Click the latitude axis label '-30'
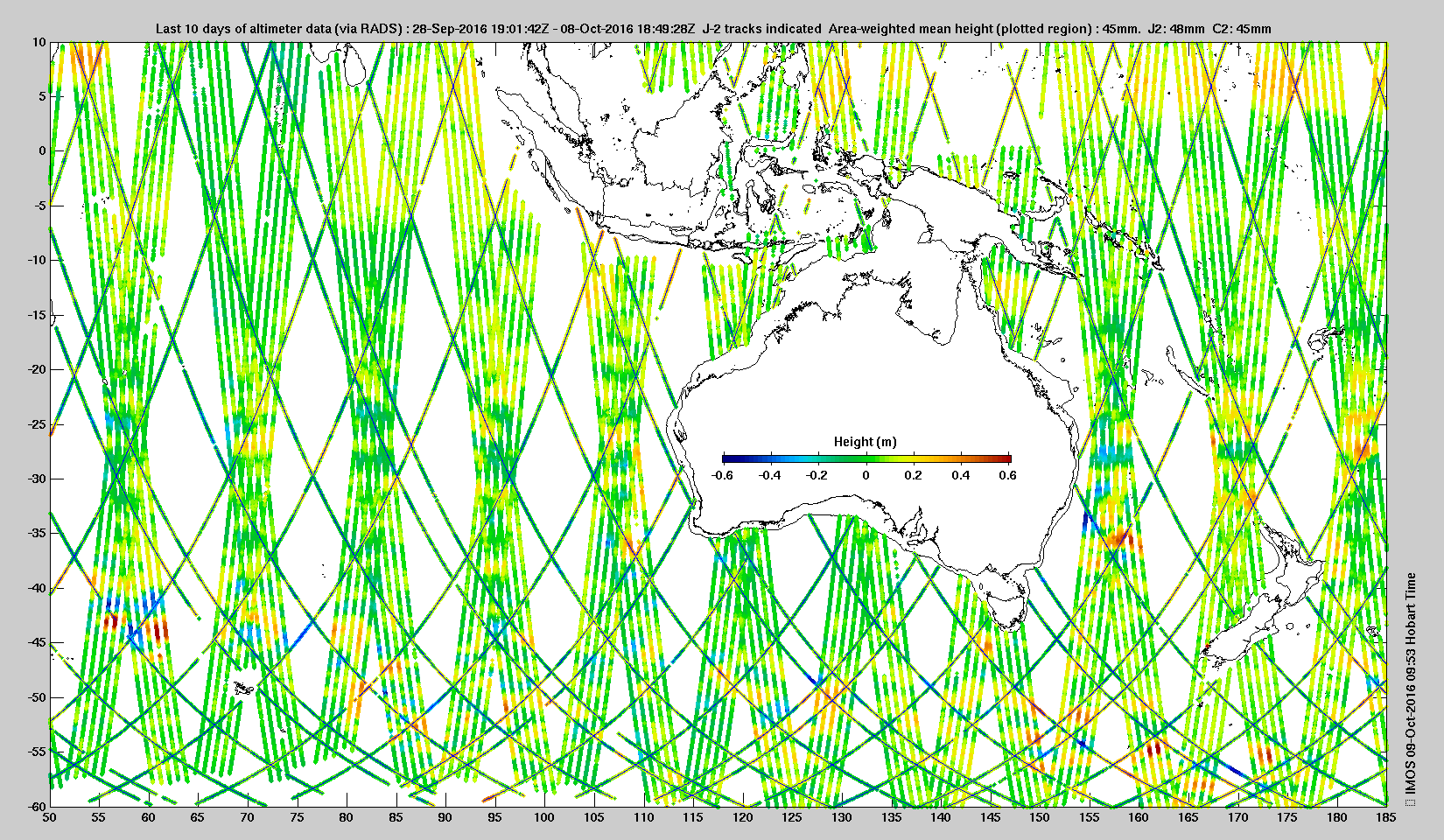 point(37,479)
